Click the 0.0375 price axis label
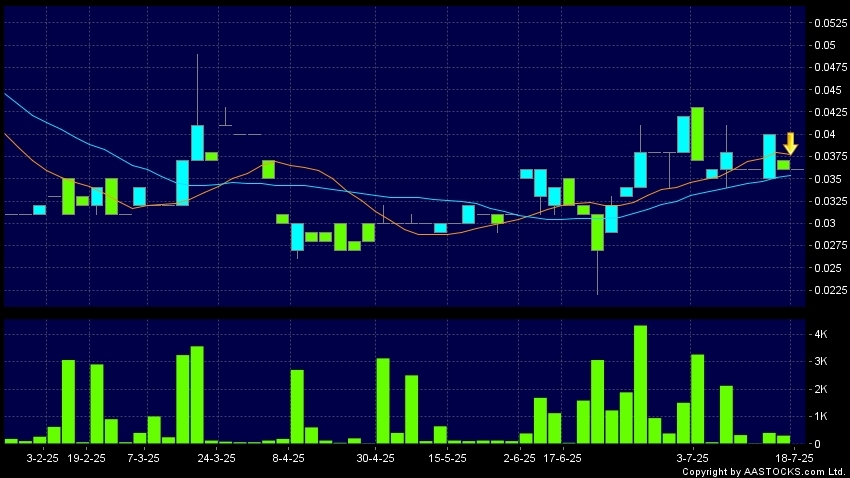This screenshot has width=850, height=478. coord(830,156)
